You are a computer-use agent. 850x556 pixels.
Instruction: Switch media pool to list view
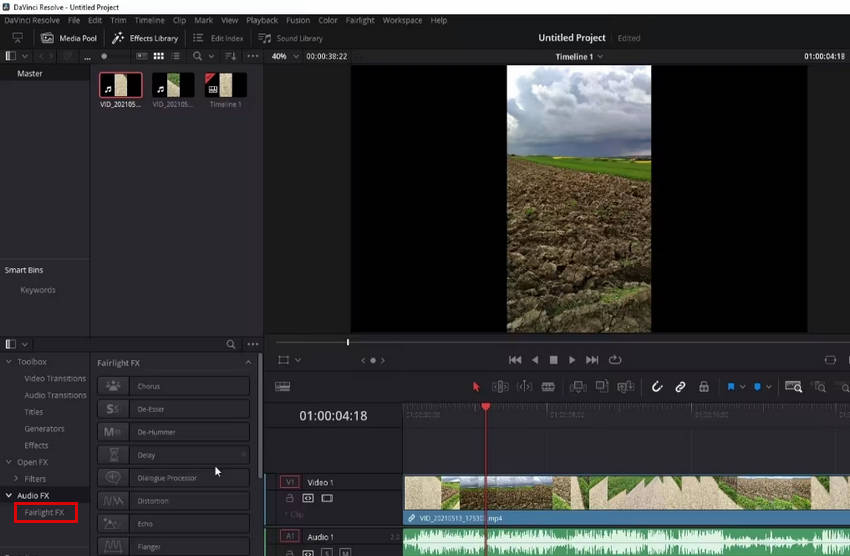176,56
